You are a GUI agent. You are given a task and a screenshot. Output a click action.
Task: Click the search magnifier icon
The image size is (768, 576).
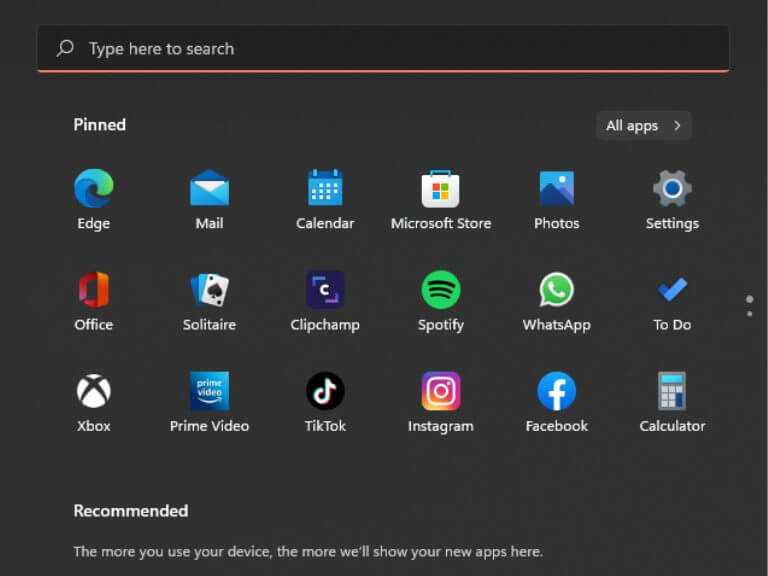click(x=65, y=48)
